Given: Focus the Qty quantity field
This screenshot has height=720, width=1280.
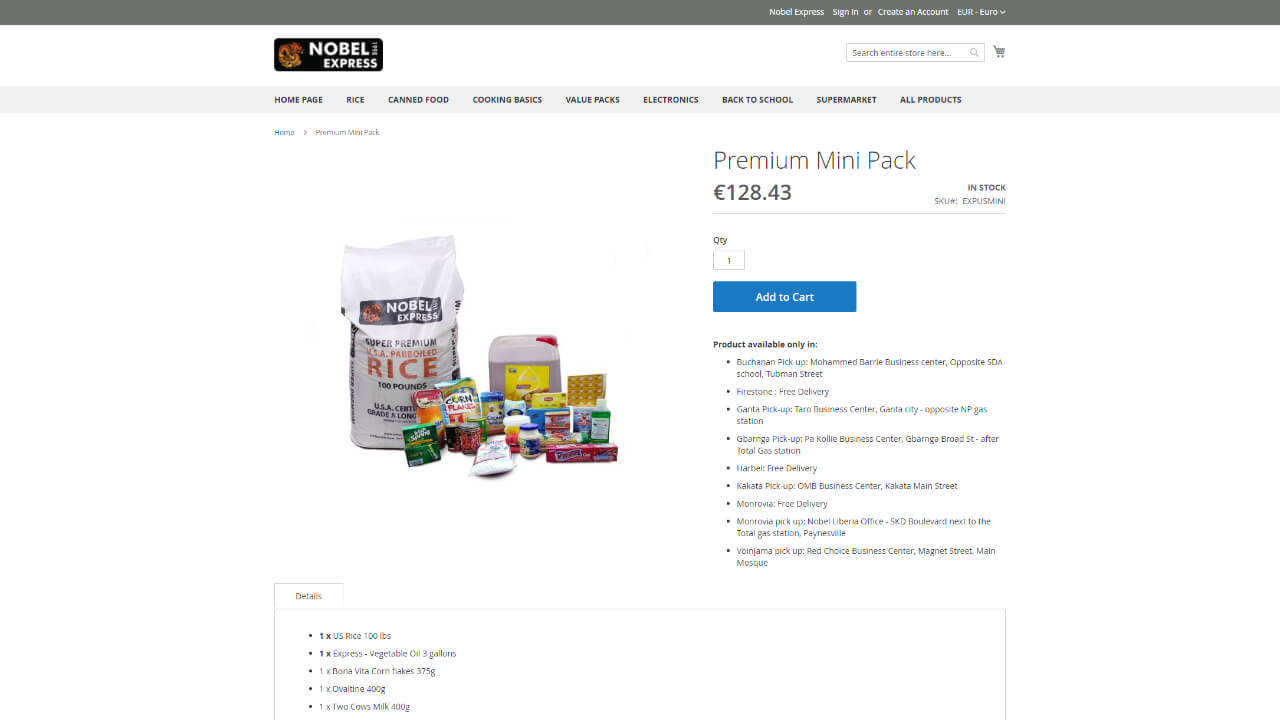Looking at the screenshot, I should point(729,260).
